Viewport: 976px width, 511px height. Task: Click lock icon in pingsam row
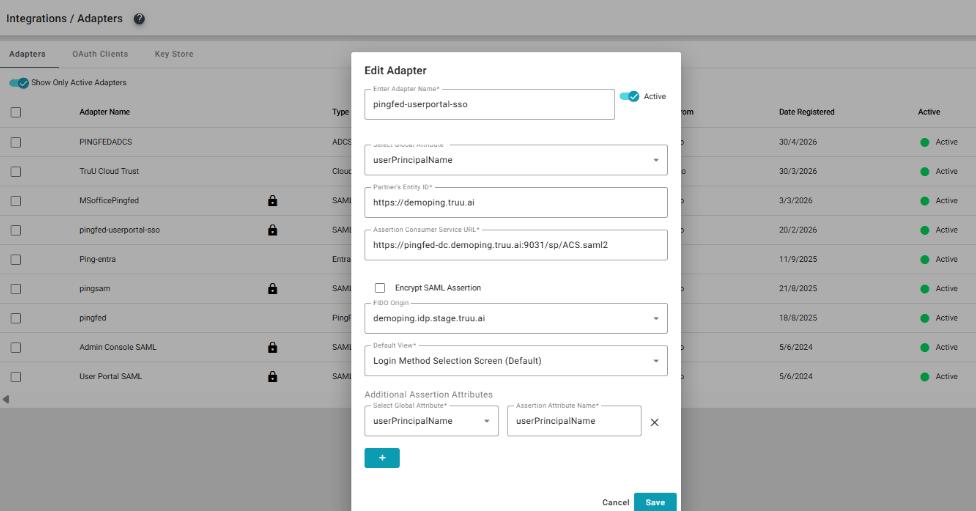coord(273,288)
